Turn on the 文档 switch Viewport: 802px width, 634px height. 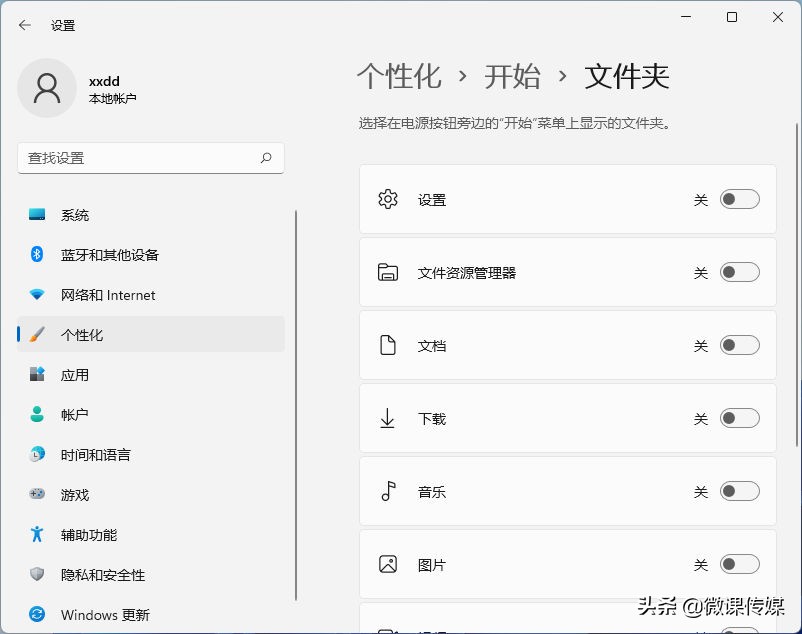[x=740, y=345]
